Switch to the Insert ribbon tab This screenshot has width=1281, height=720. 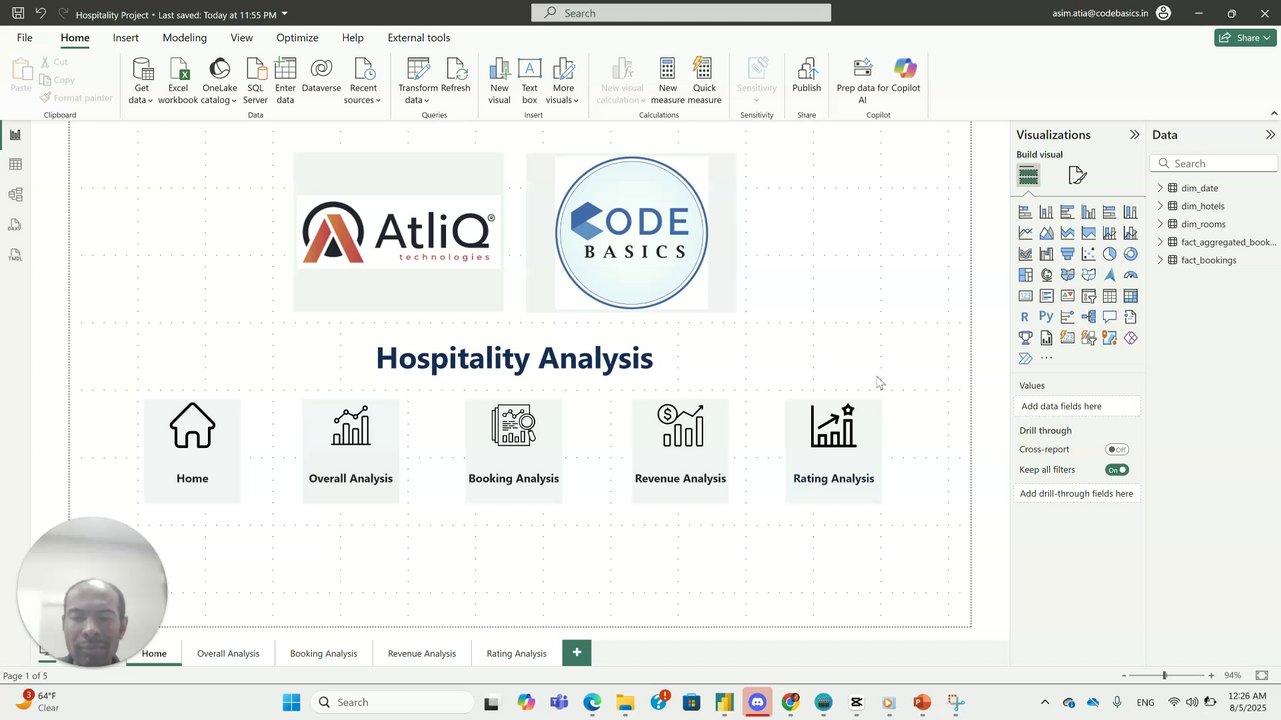(126, 38)
